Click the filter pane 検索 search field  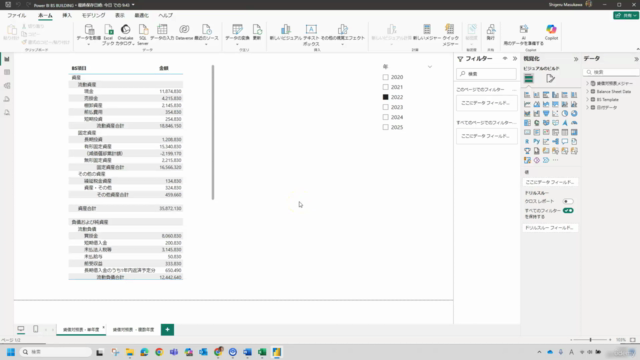tap(487, 74)
